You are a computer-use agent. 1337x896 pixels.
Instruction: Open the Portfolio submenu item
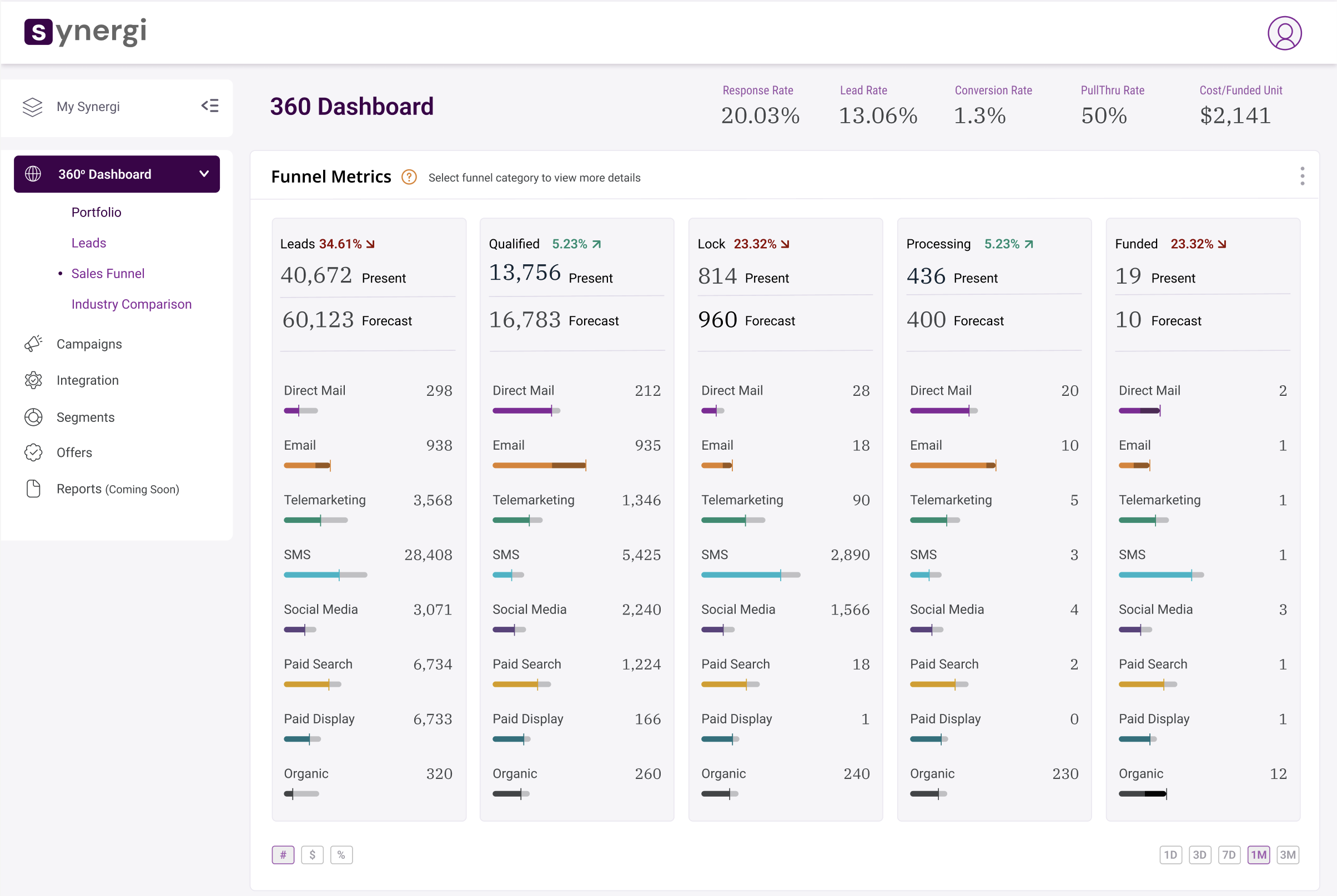pos(96,212)
